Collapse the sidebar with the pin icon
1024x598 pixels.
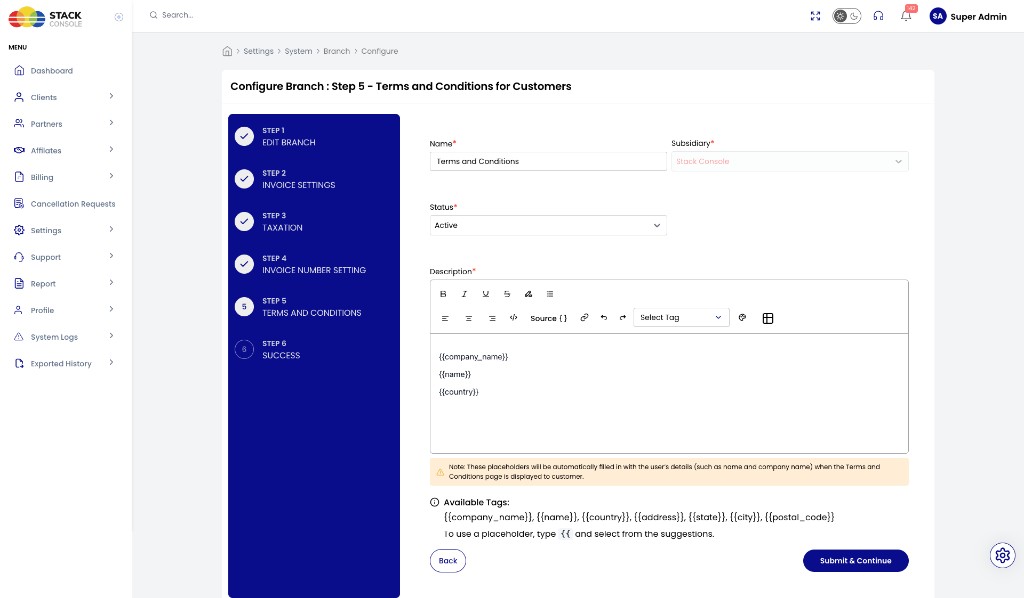[x=119, y=17]
